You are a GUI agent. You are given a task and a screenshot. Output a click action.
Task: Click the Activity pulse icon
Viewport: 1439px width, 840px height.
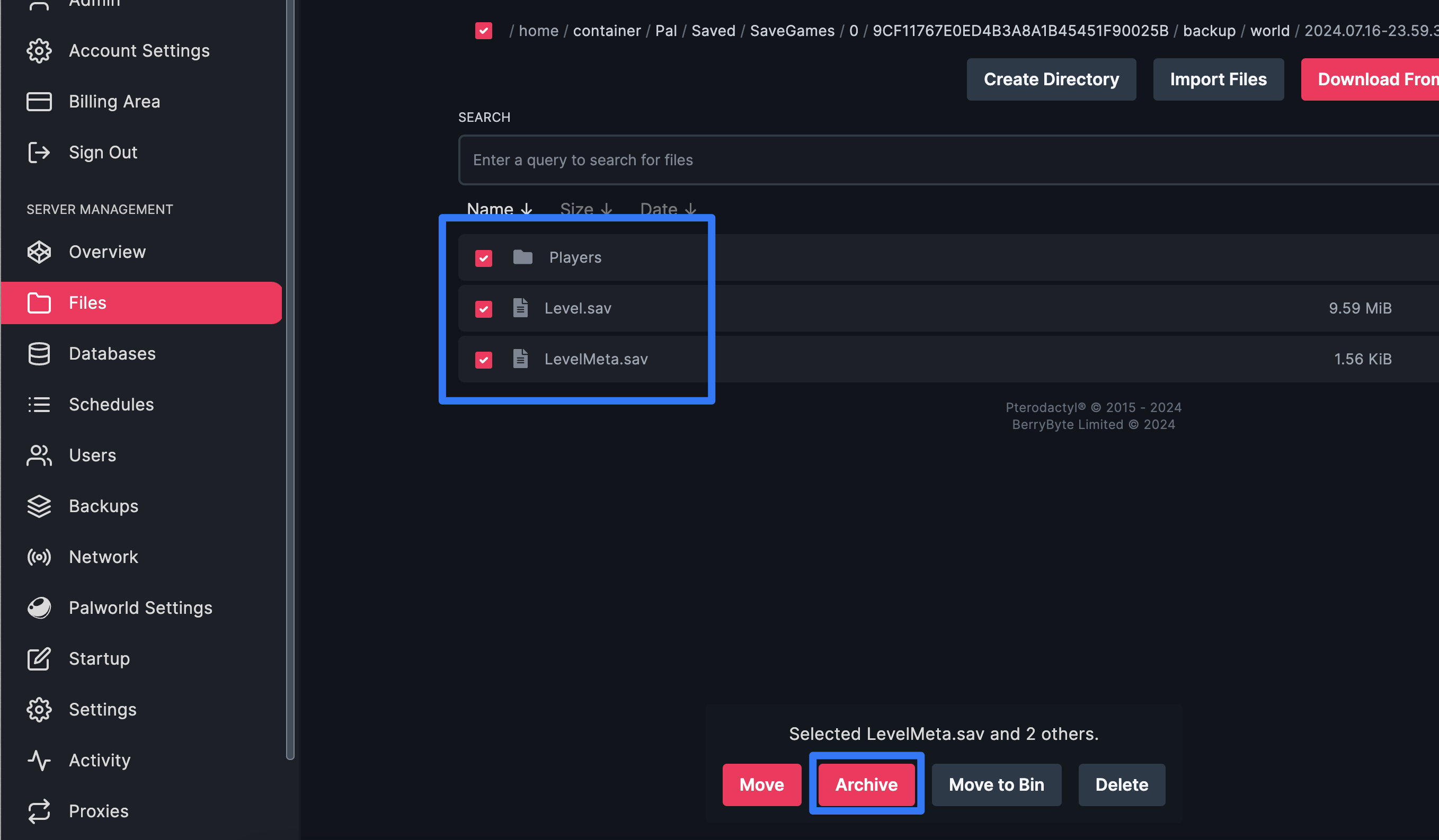(39, 760)
